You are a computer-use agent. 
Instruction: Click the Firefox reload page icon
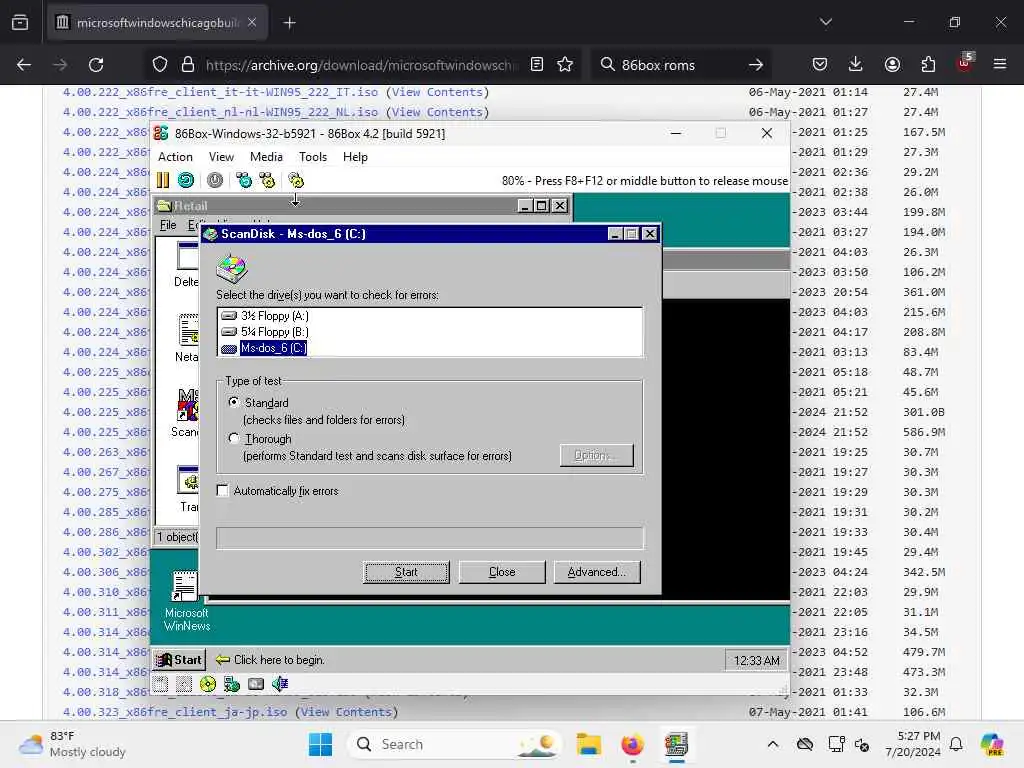tap(96, 65)
